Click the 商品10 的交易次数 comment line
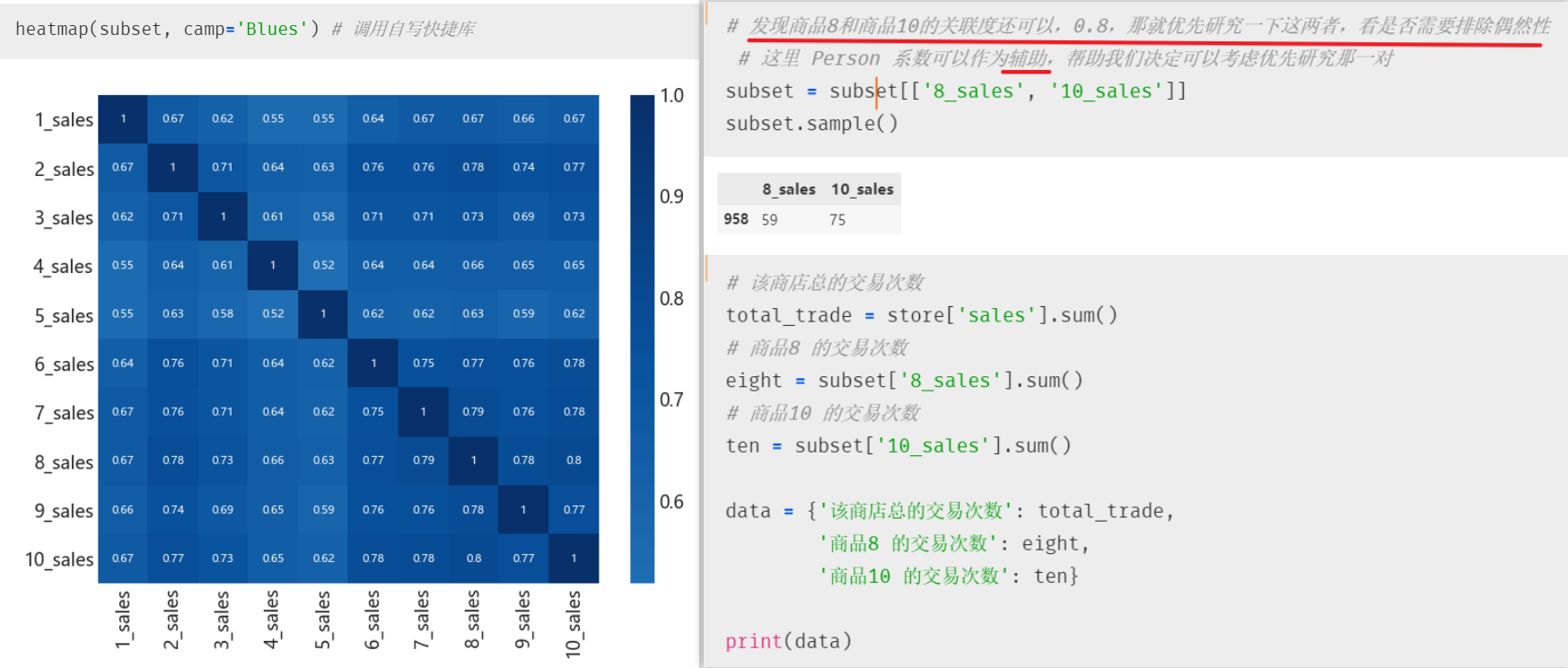 (823, 413)
